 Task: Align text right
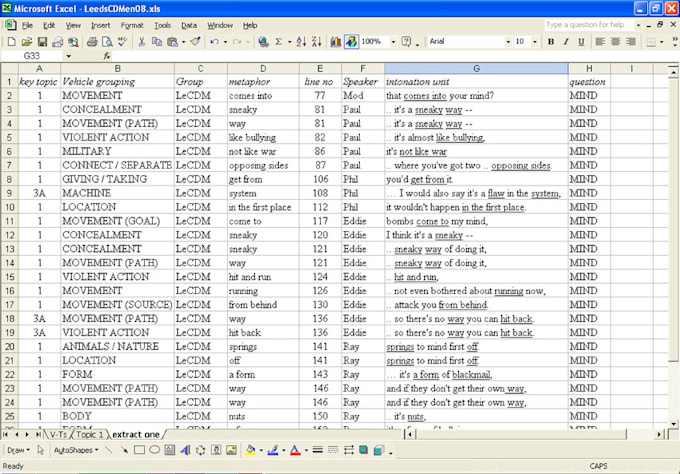coord(631,42)
